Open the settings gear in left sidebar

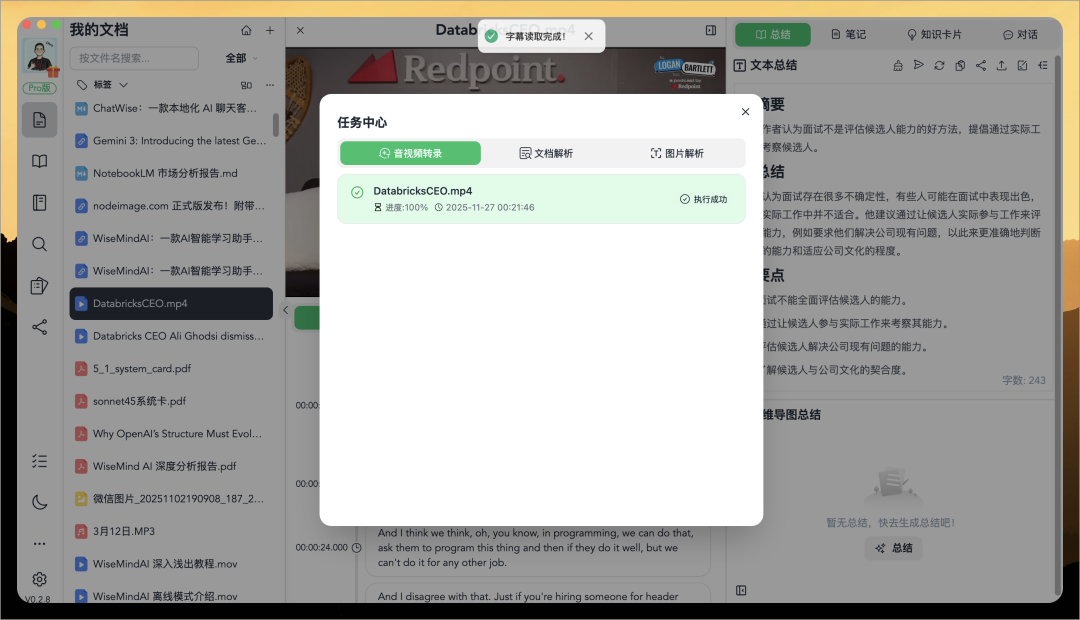tap(39, 579)
